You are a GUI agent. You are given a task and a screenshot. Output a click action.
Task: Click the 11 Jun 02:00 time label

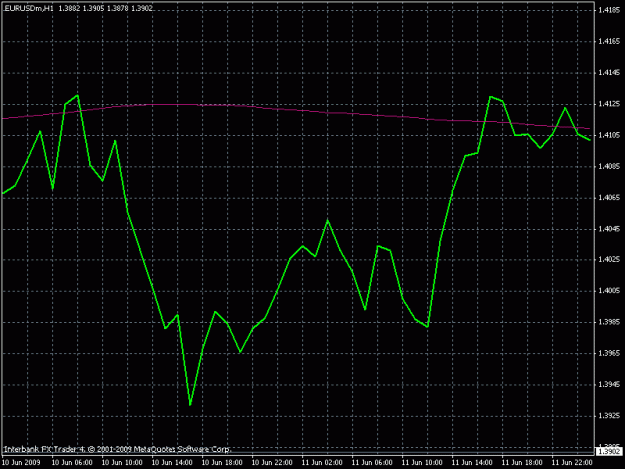click(x=322, y=463)
